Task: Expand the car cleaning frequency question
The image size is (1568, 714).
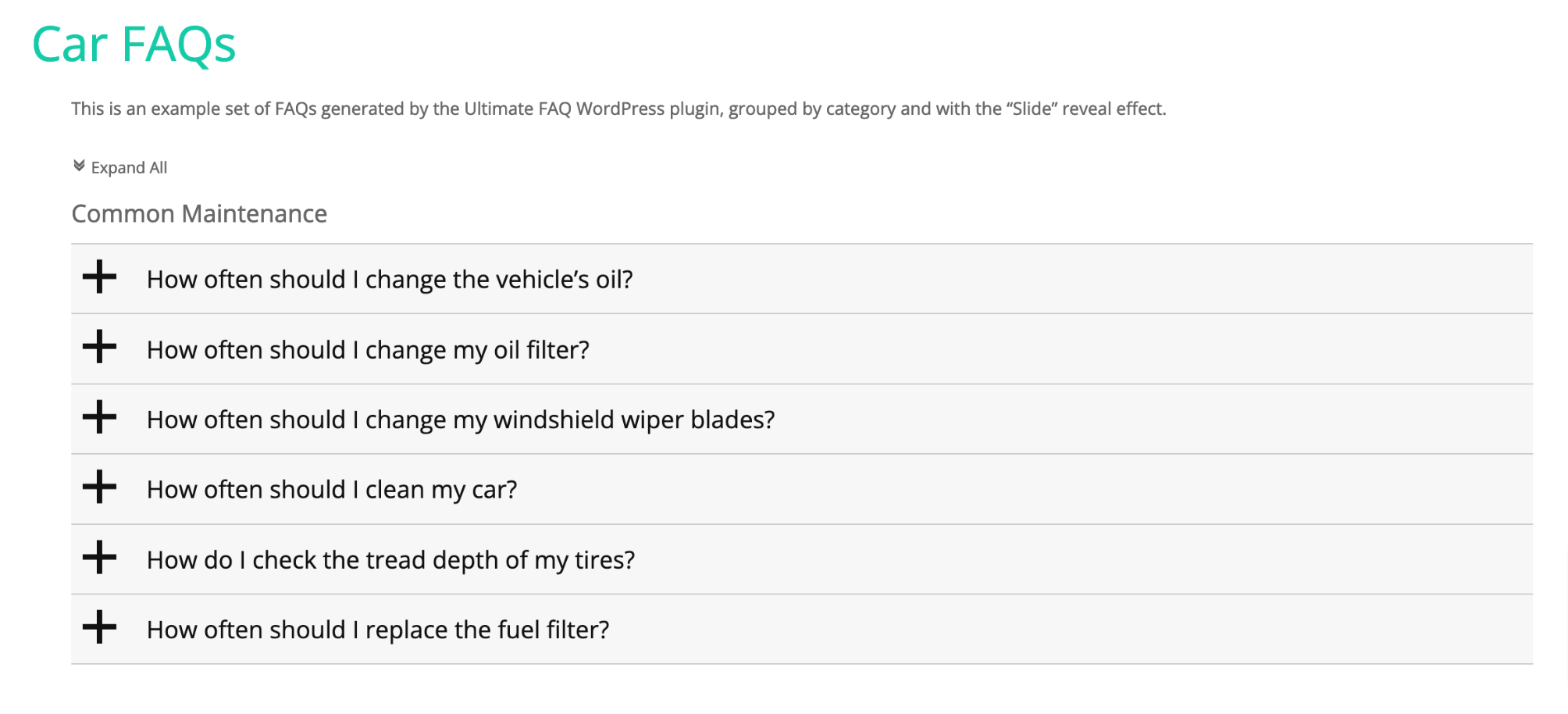Action: click(x=332, y=489)
